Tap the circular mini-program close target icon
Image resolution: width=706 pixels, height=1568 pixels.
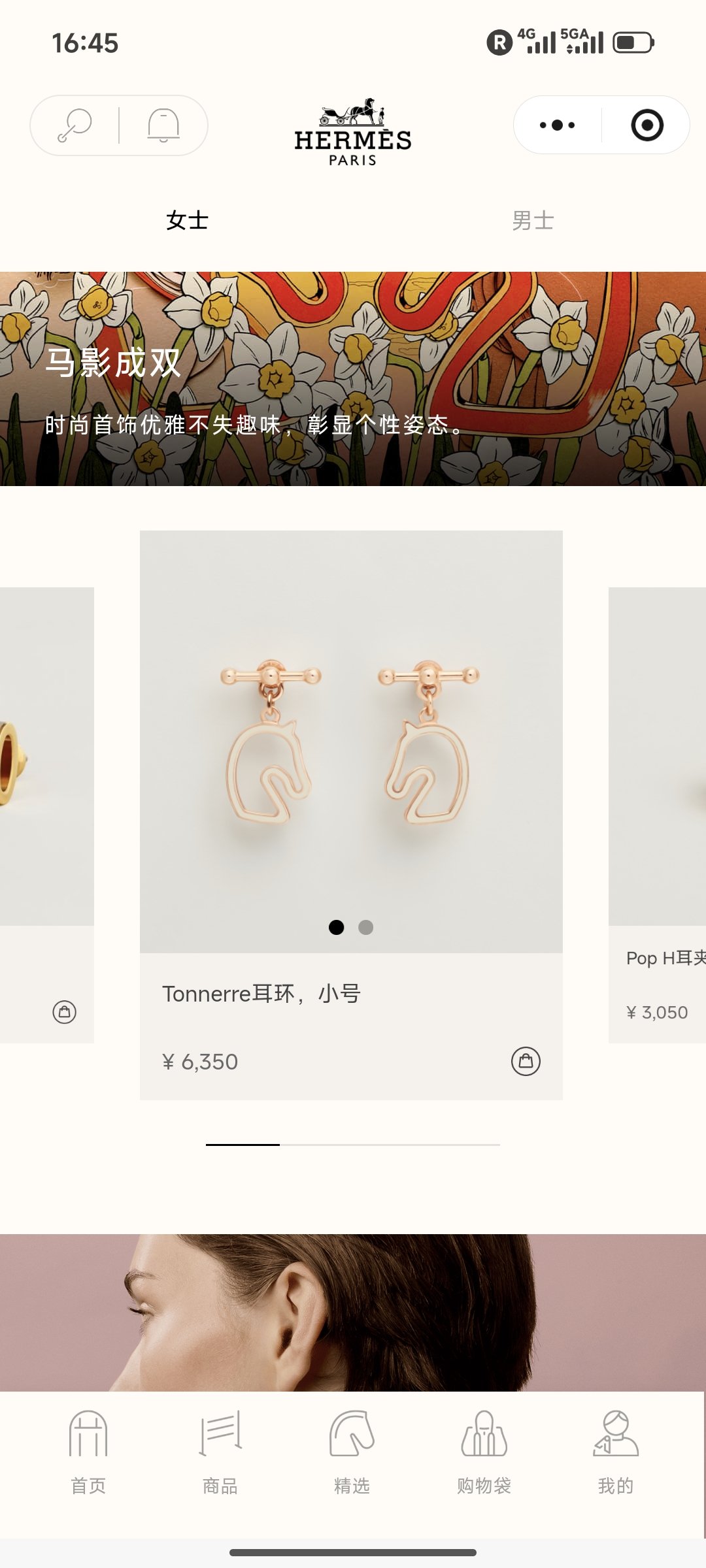click(647, 125)
